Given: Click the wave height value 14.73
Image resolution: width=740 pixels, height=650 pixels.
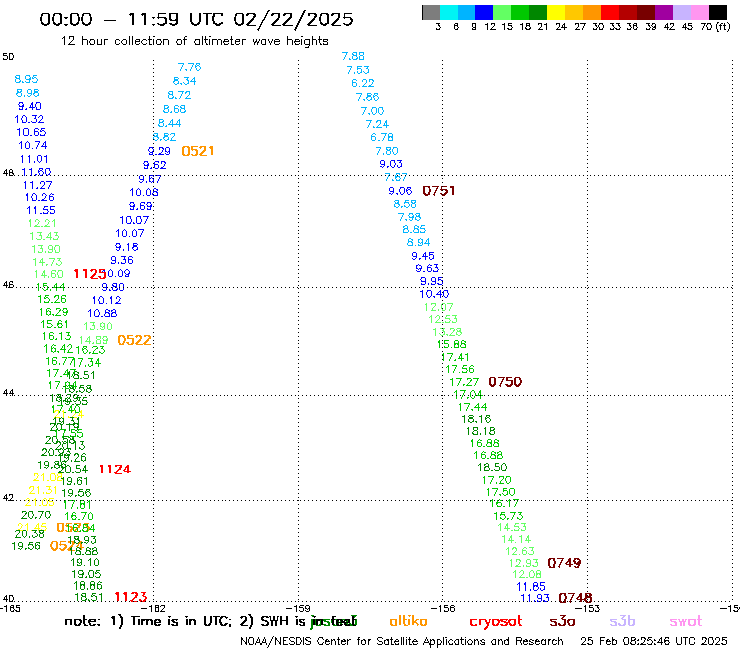Looking at the screenshot, I should click(x=47, y=262).
